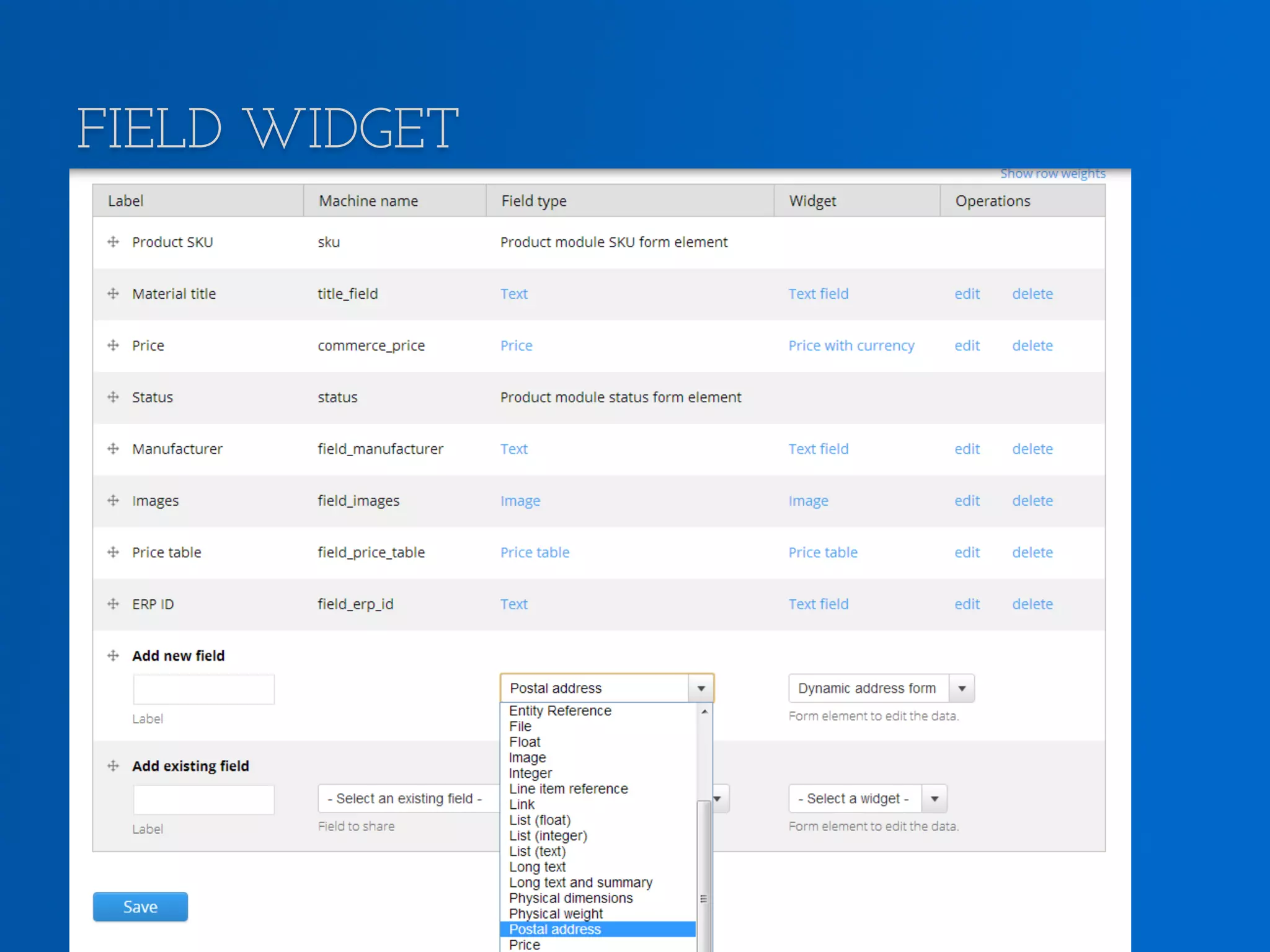1270x952 pixels.
Task: Edit the Price field
Action: coord(967,345)
